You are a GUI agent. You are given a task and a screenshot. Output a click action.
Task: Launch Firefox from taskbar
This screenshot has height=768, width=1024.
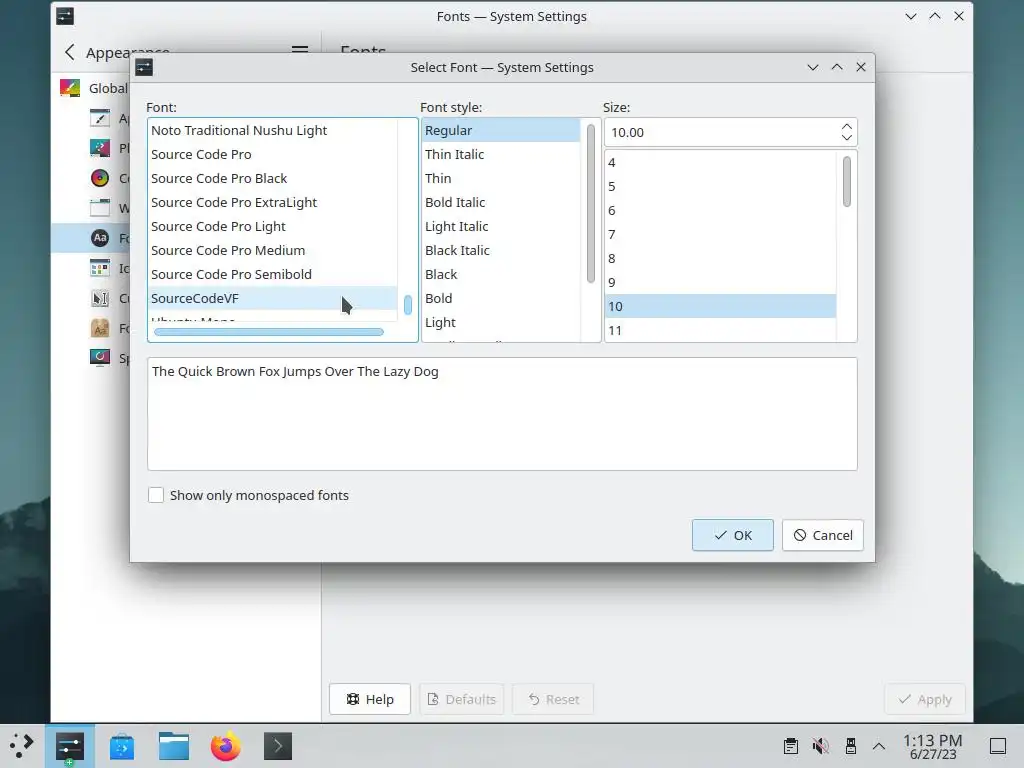click(225, 746)
